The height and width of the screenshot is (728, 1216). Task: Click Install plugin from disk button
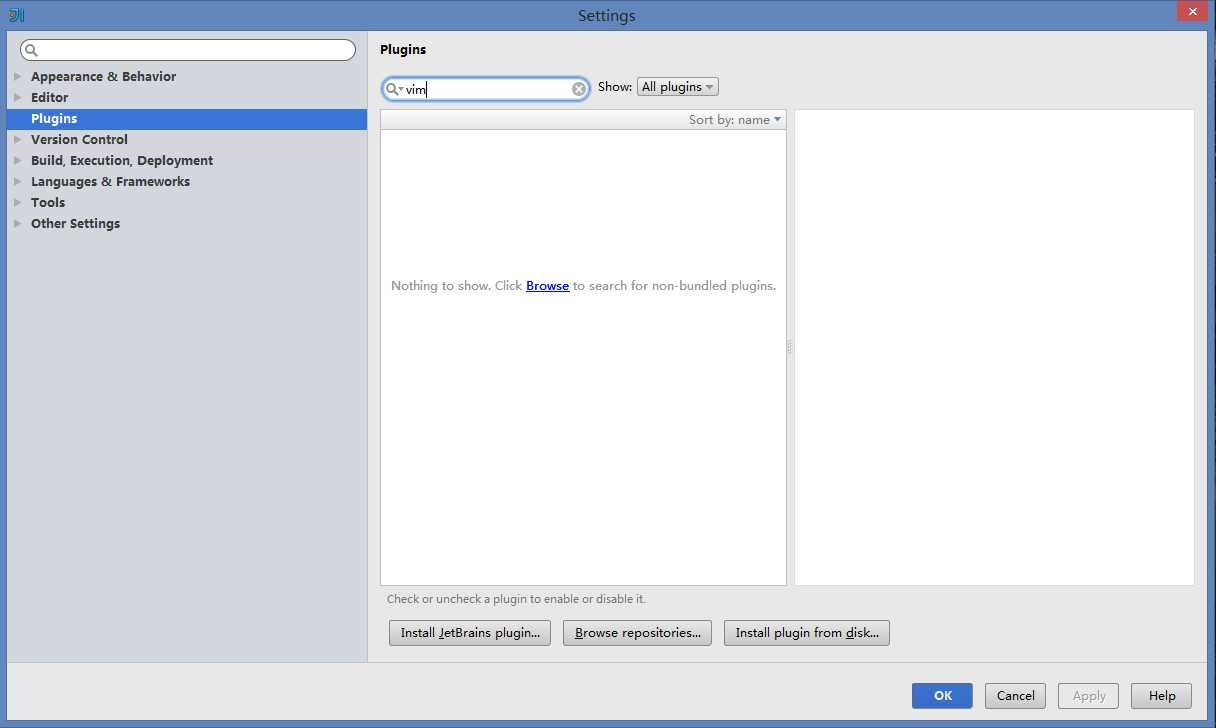807,633
